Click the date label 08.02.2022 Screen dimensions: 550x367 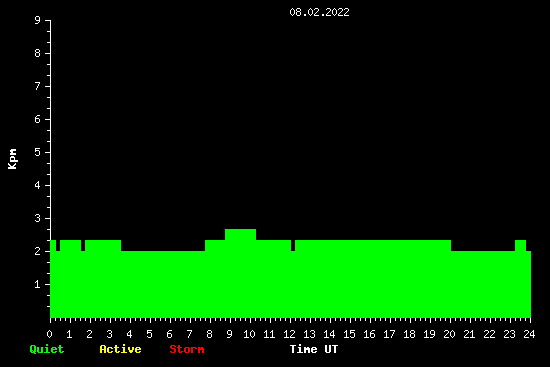(319, 13)
